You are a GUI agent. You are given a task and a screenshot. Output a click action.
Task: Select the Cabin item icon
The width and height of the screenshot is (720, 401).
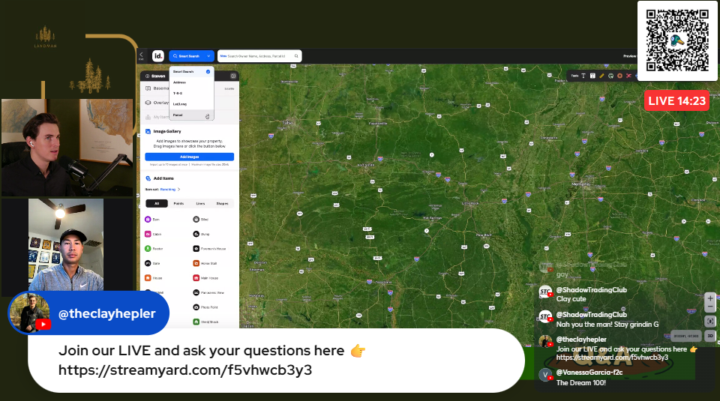(x=148, y=234)
